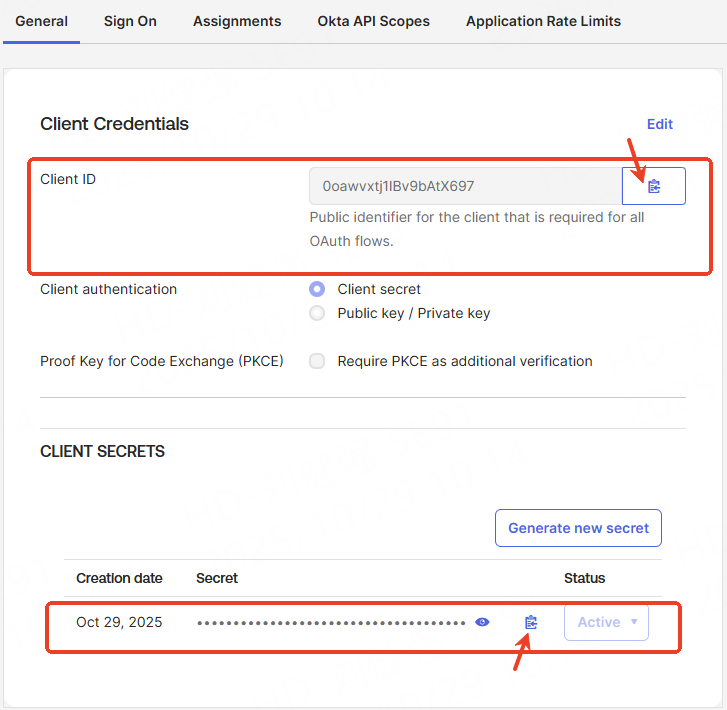Select the Client secret radio option
The width and height of the screenshot is (727, 710).
pos(317,289)
